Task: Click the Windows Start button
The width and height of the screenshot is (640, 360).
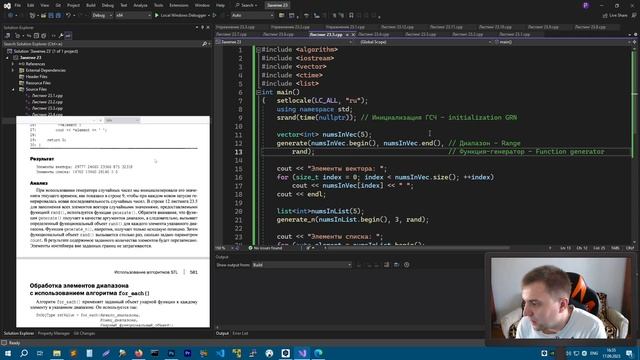Action: (x=7, y=353)
